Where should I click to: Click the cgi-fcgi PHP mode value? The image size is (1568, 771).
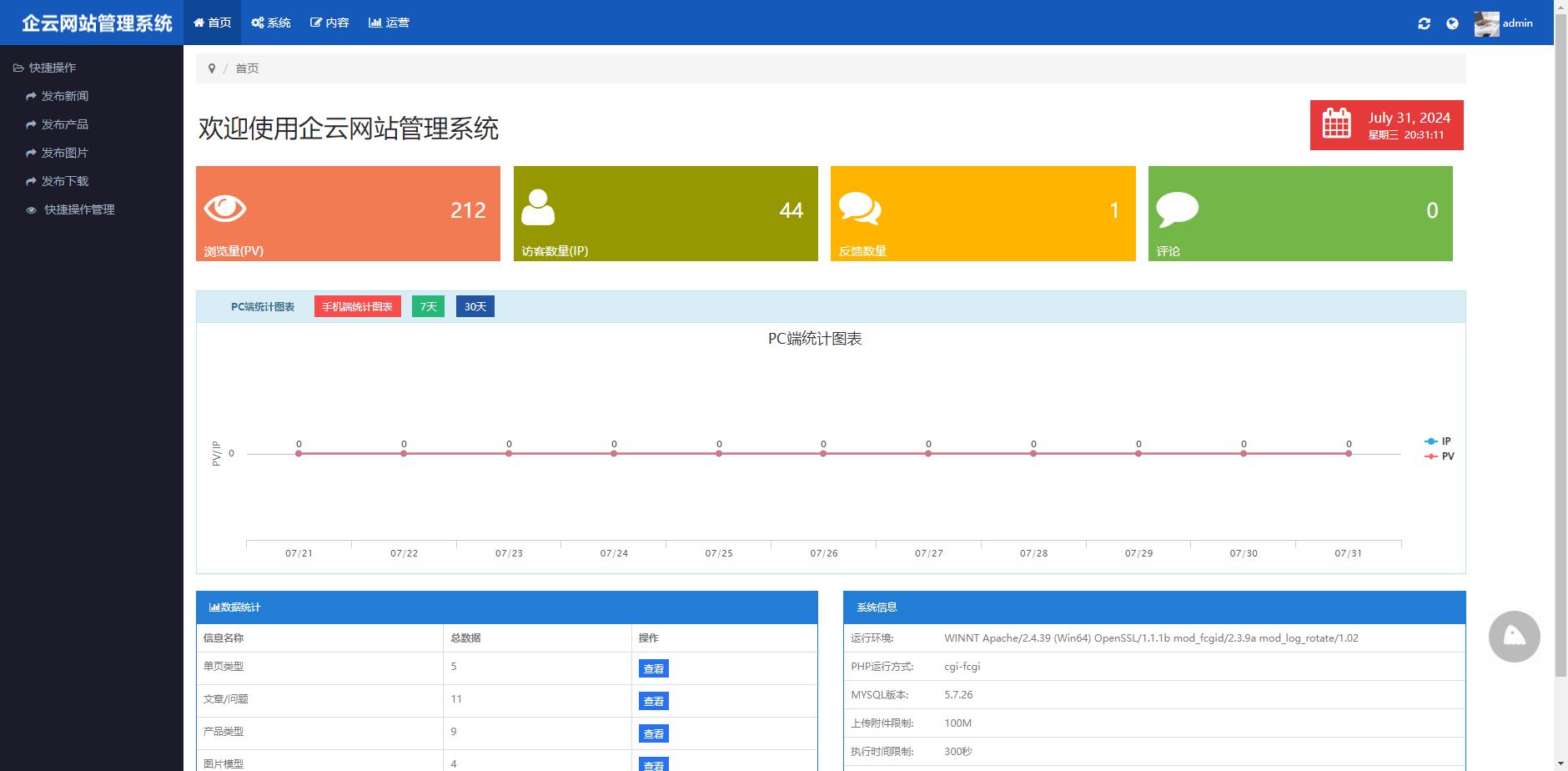click(962, 667)
